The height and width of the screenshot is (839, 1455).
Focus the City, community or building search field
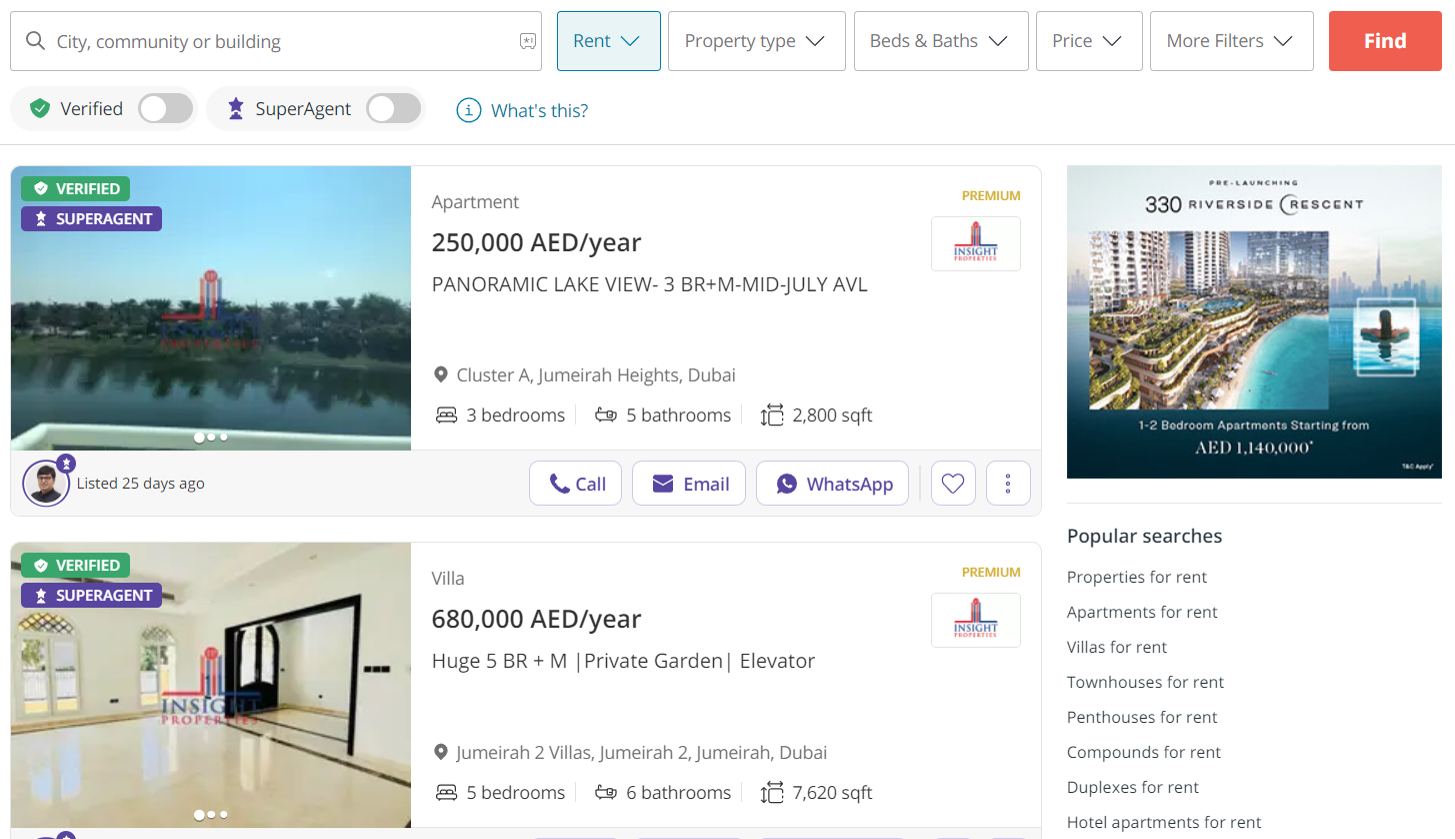pyautogui.click(x=276, y=41)
